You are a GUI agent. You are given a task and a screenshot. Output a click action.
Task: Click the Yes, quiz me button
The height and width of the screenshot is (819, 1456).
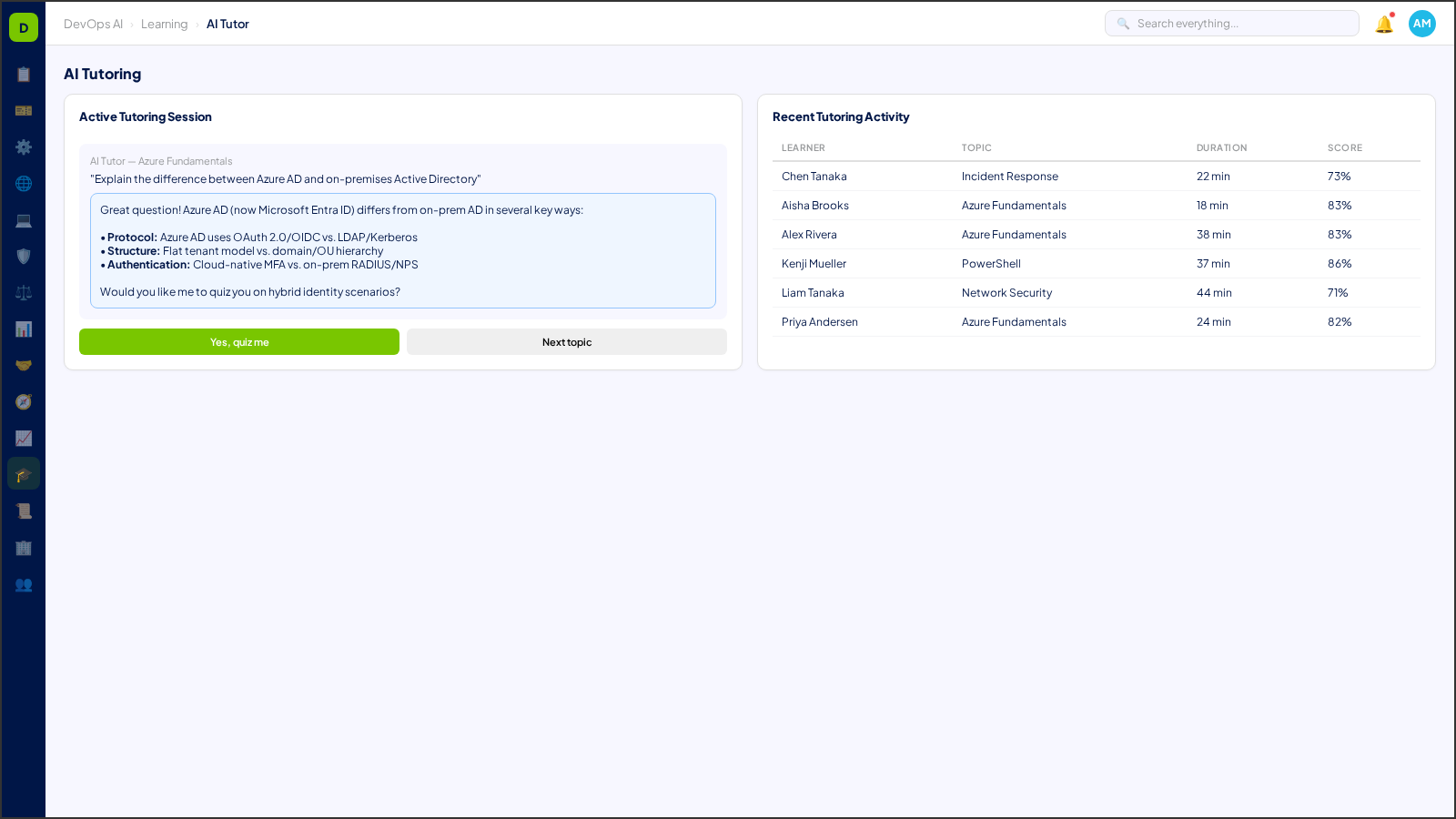pos(238,341)
